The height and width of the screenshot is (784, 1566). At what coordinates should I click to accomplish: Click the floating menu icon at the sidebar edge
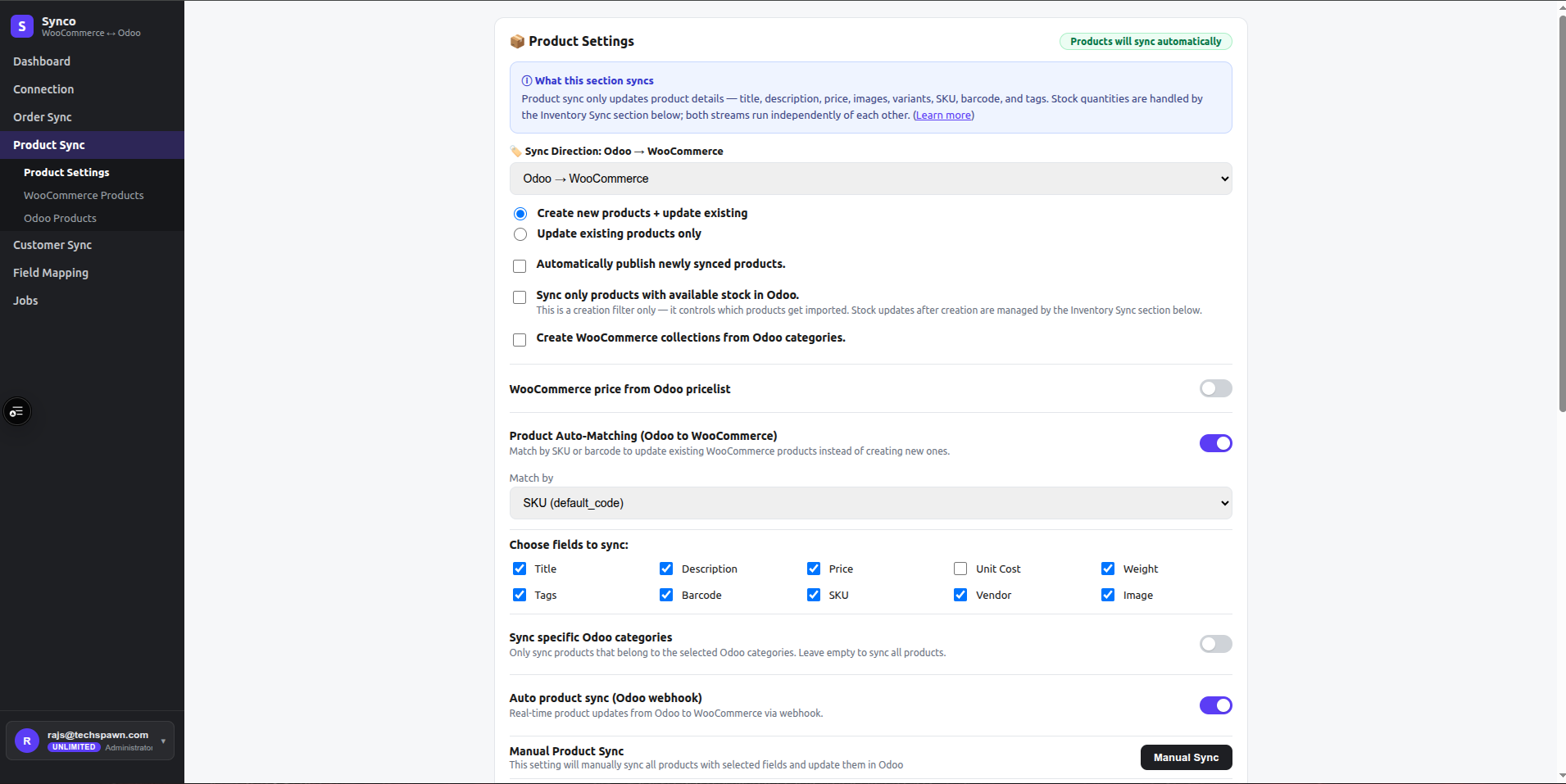(x=17, y=411)
